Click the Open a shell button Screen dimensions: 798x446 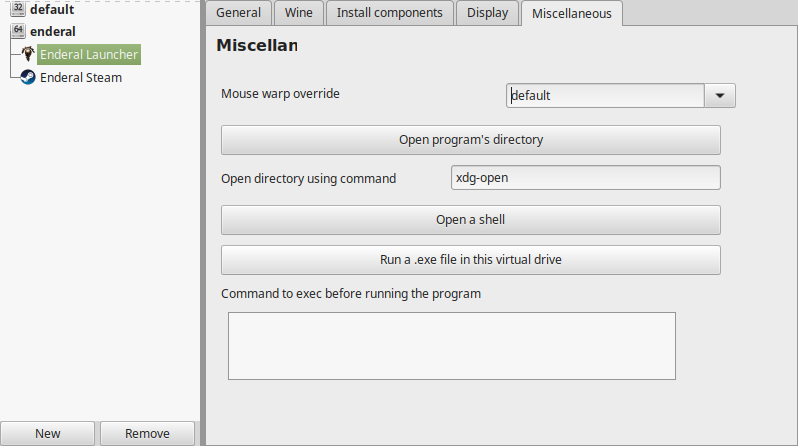coord(471,220)
